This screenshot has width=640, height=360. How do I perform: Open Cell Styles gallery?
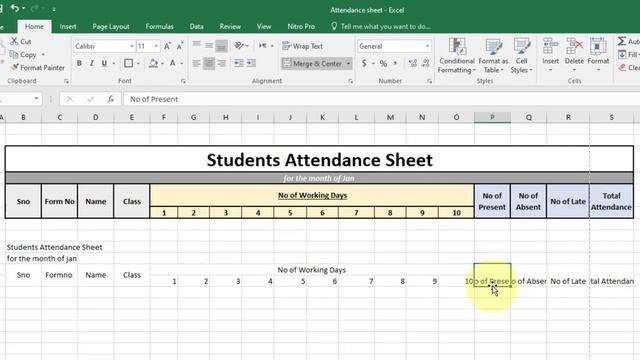[x=522, y=56]
